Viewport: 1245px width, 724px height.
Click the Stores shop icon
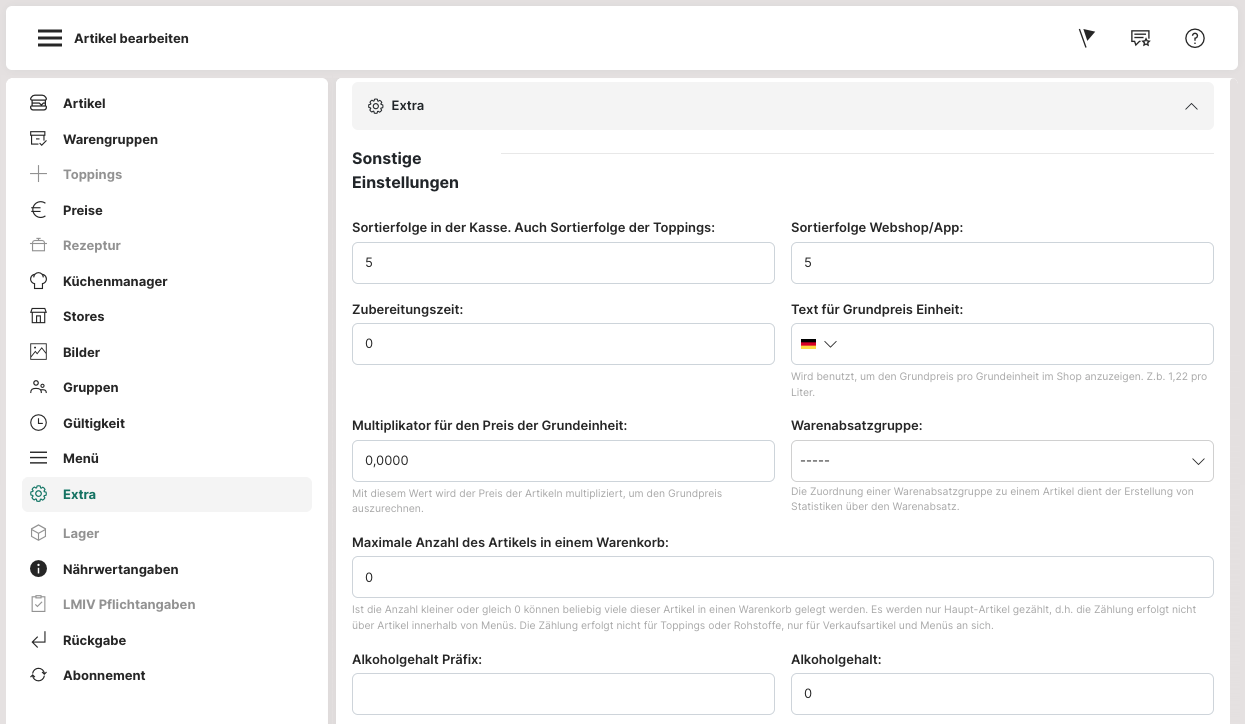39,316
